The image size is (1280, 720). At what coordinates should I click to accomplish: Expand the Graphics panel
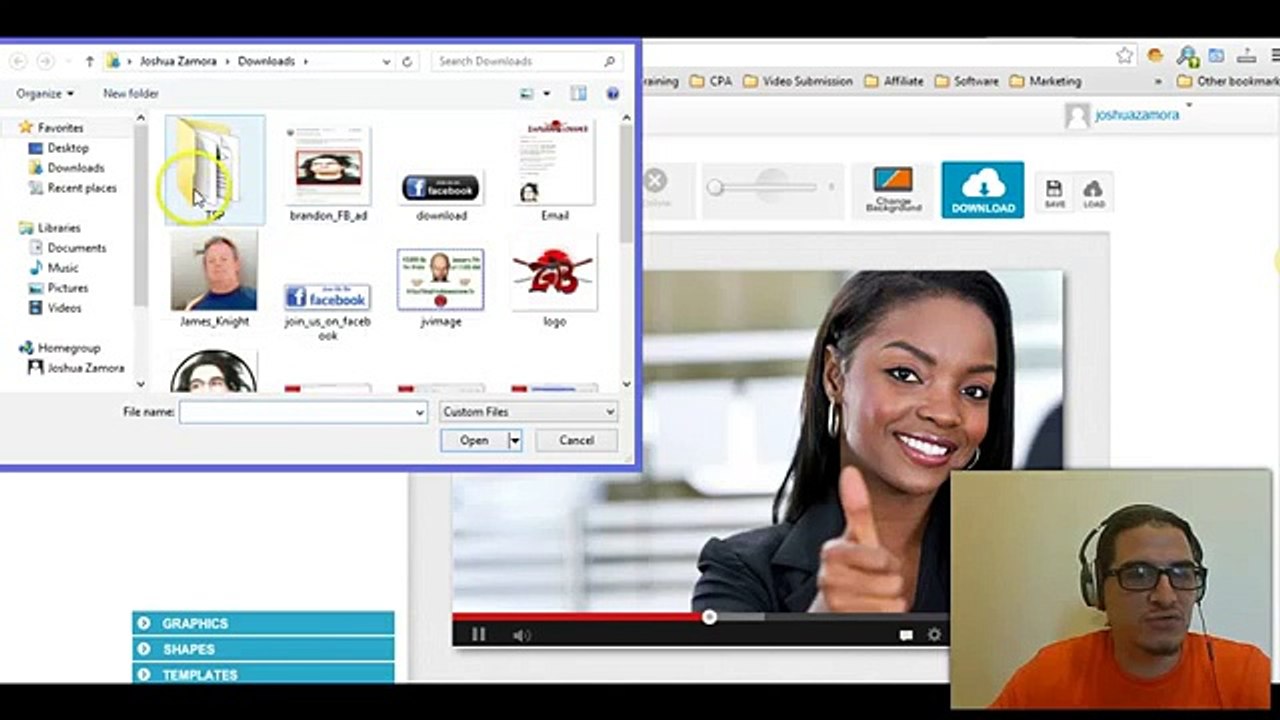[x=263, y=623]
